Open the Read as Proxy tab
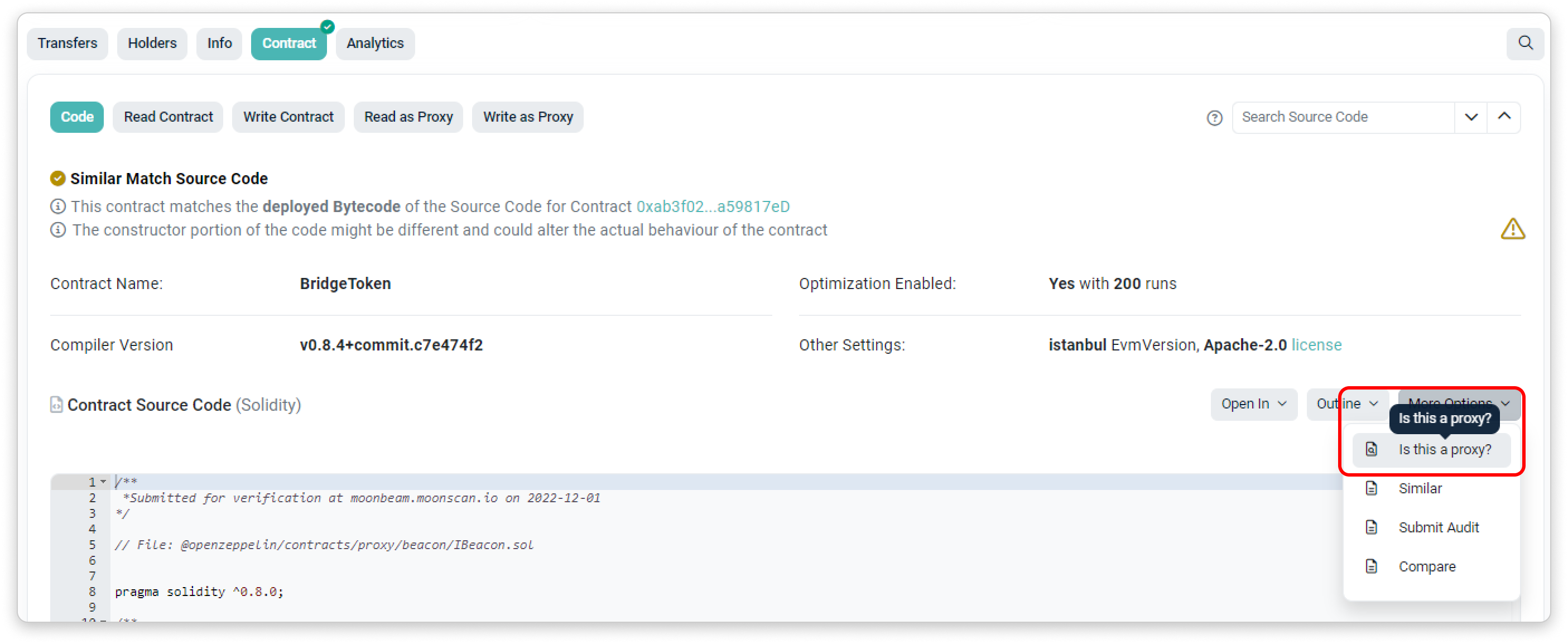1568x644 pixels. pos(408,117)
